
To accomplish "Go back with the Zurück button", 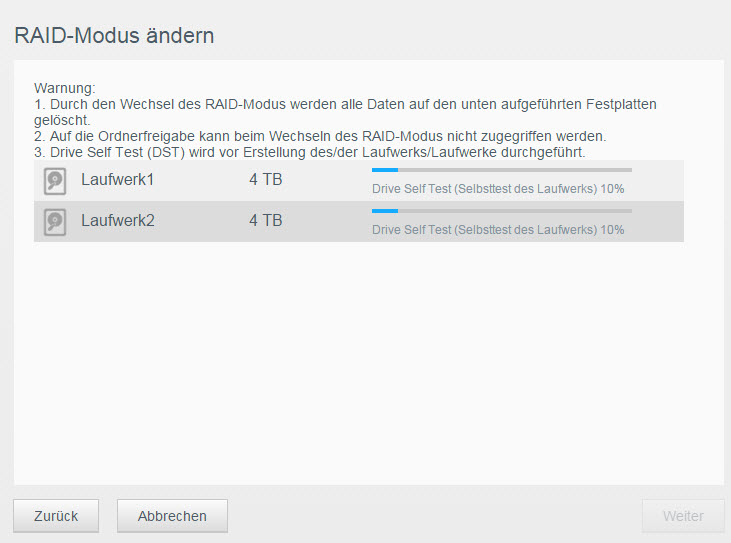I will coord(56,516).
